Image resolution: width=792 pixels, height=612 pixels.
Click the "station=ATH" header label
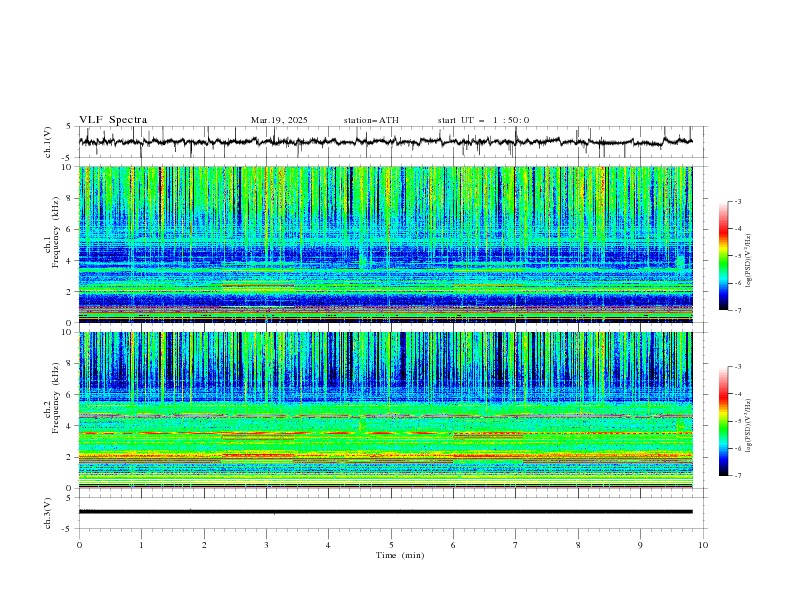coord(371,120)
